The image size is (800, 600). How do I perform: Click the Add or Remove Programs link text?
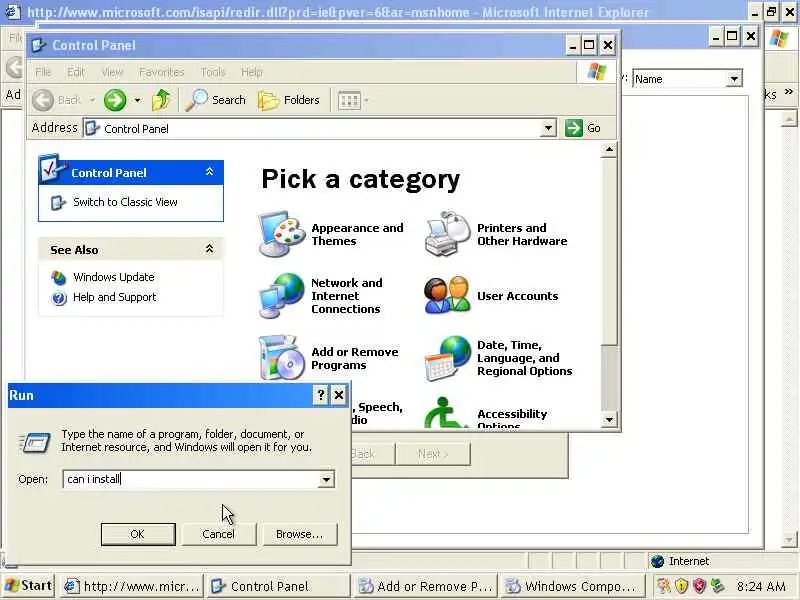pyautogui.click(x=355, y=358)
